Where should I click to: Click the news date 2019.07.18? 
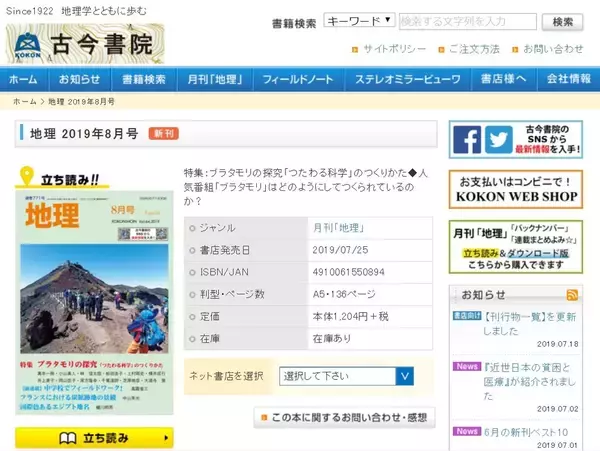[558, 344]
